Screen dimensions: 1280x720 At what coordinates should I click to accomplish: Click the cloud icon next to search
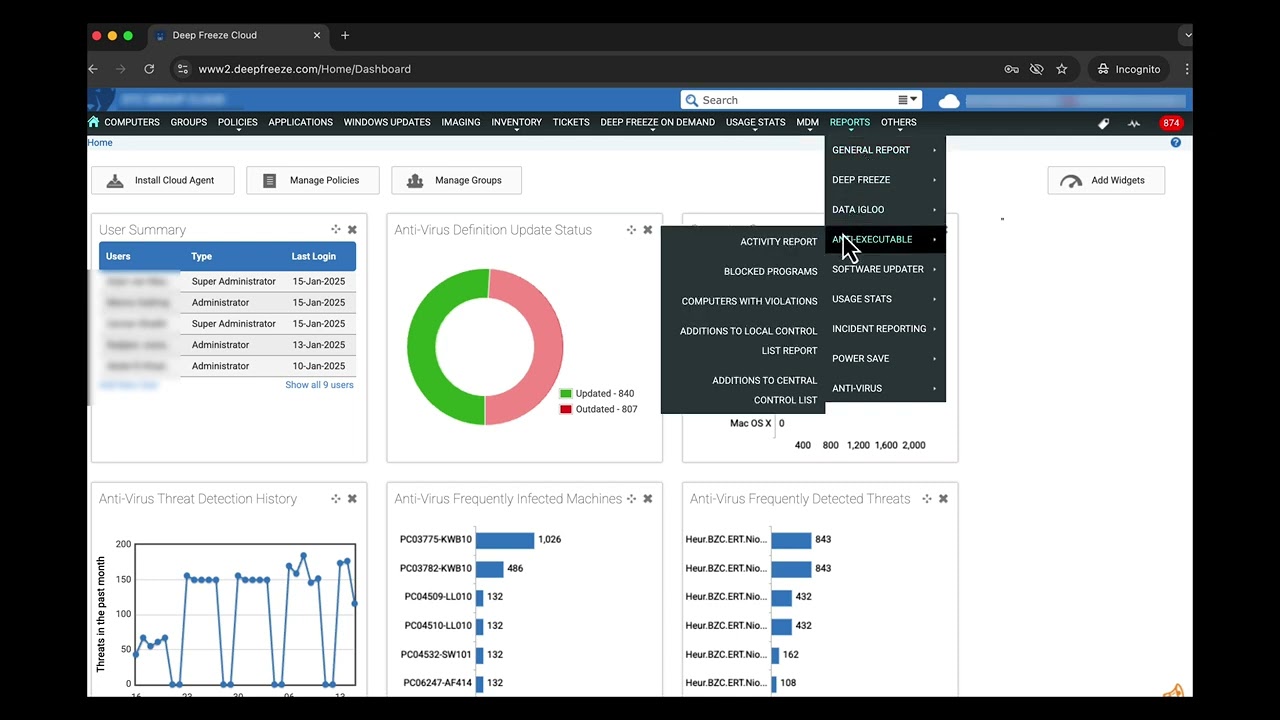click(949, 100)
